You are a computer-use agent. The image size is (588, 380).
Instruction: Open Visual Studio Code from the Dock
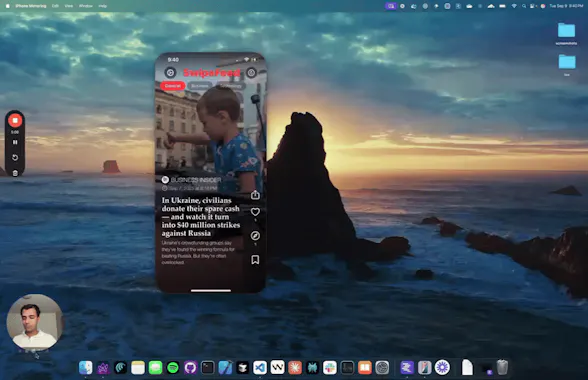pos(260,368)
